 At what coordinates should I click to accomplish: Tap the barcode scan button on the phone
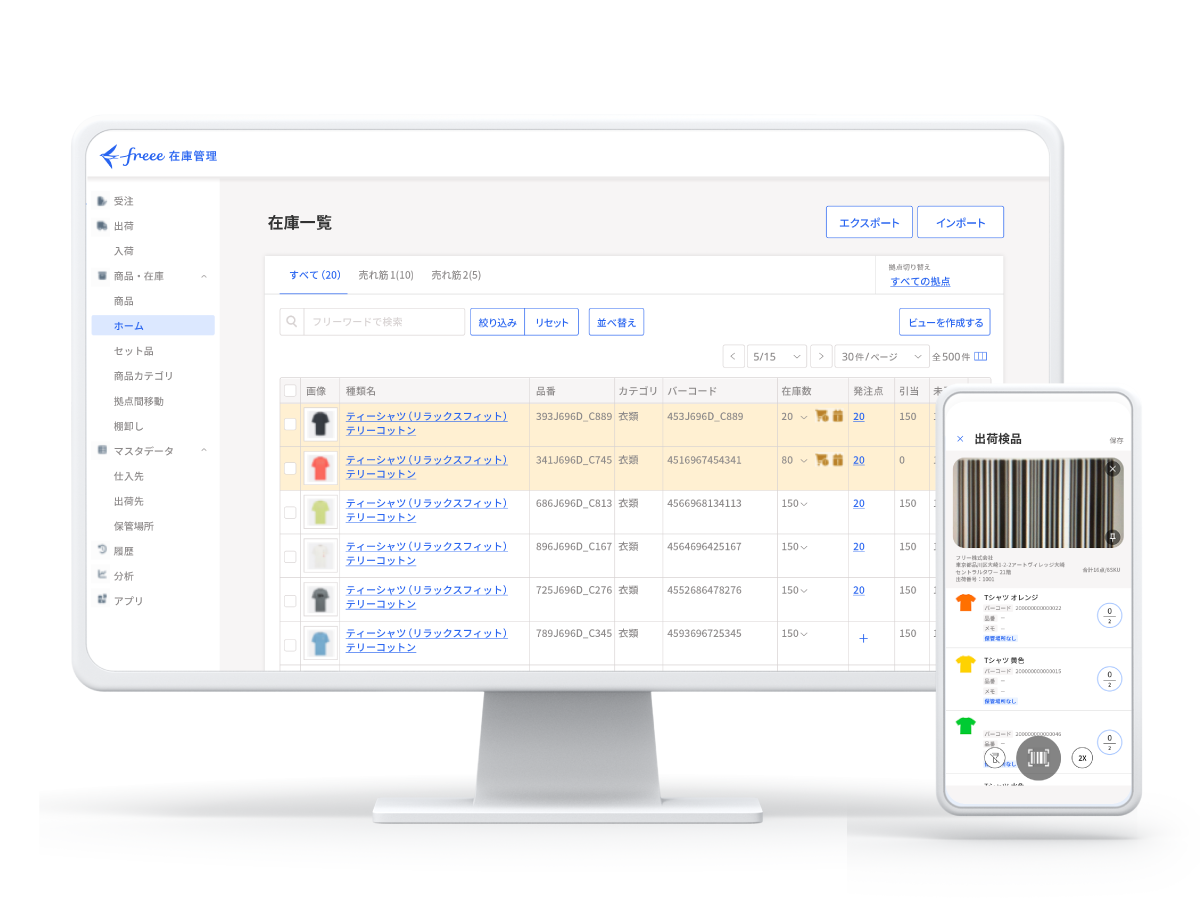coord(1038,758)
